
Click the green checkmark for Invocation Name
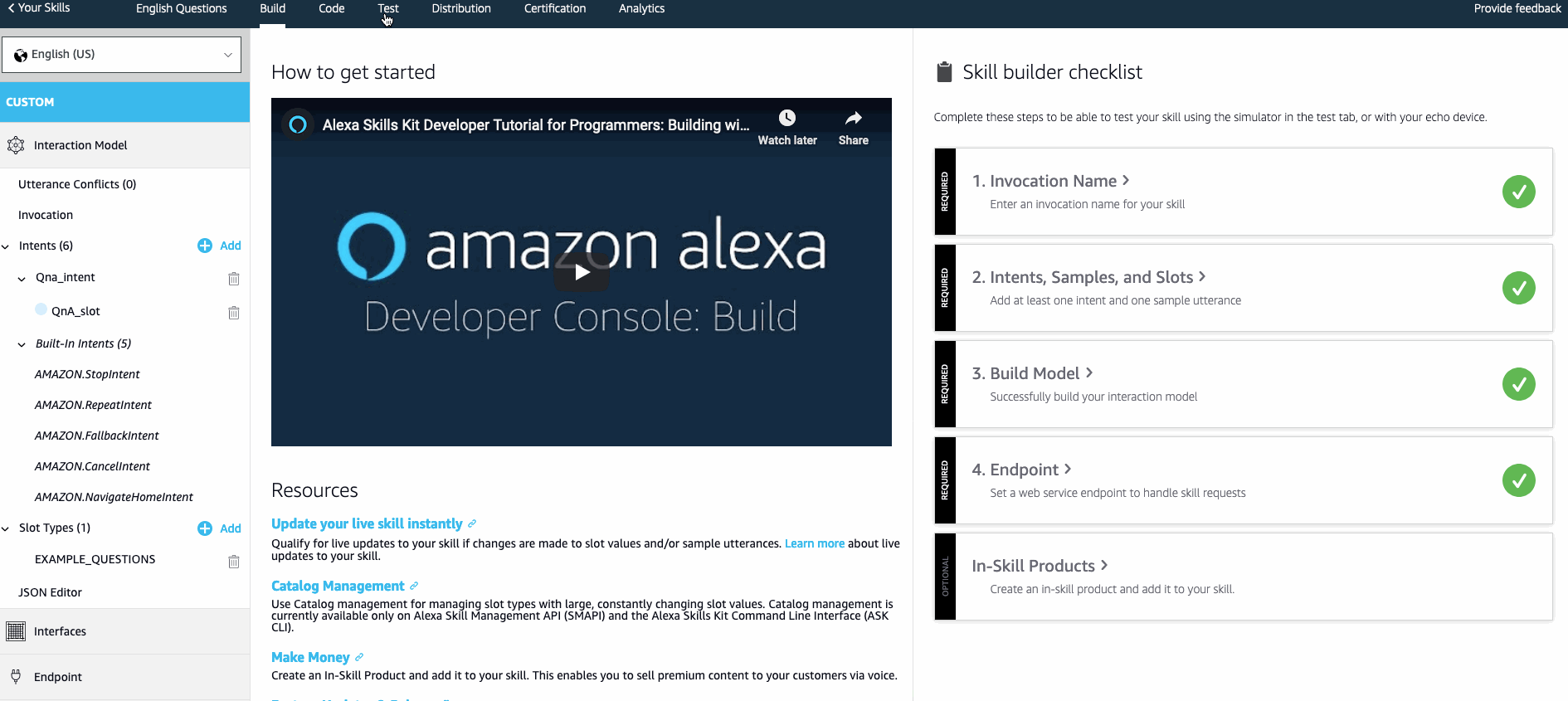click(1518, 192)
